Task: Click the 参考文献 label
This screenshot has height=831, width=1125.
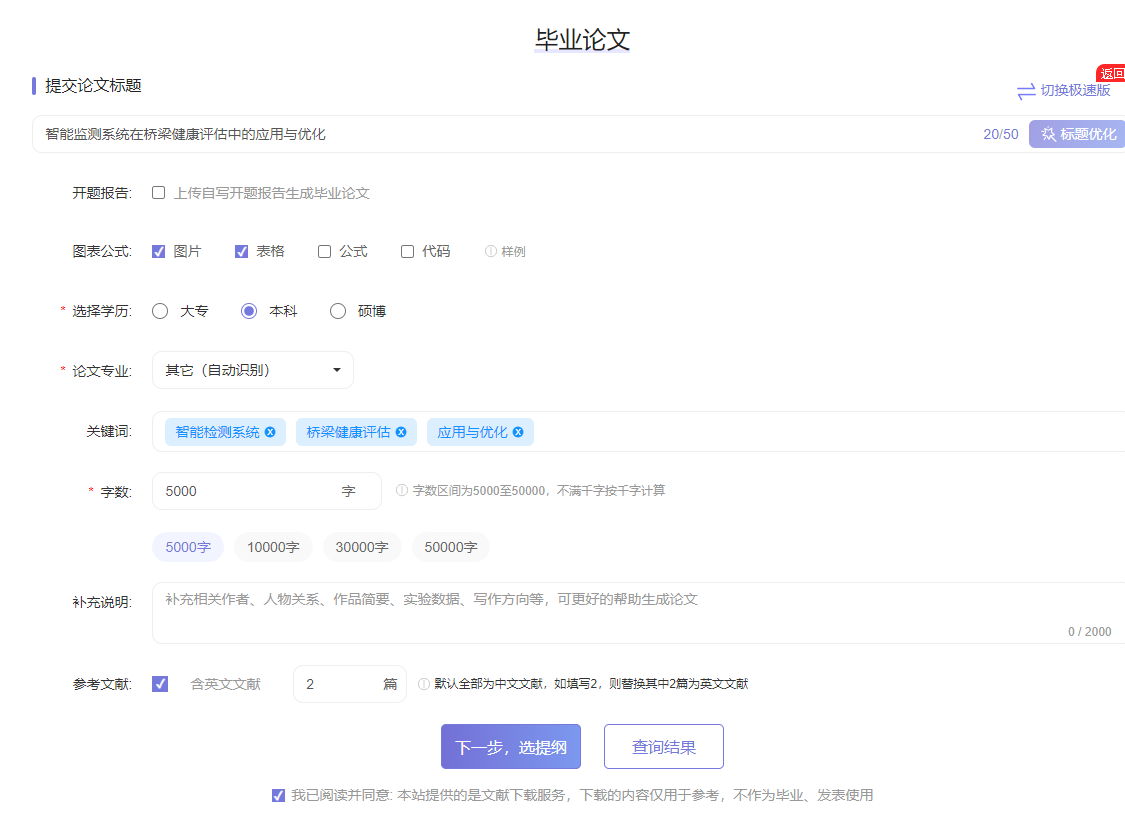Action: click(x=102, y=684)
